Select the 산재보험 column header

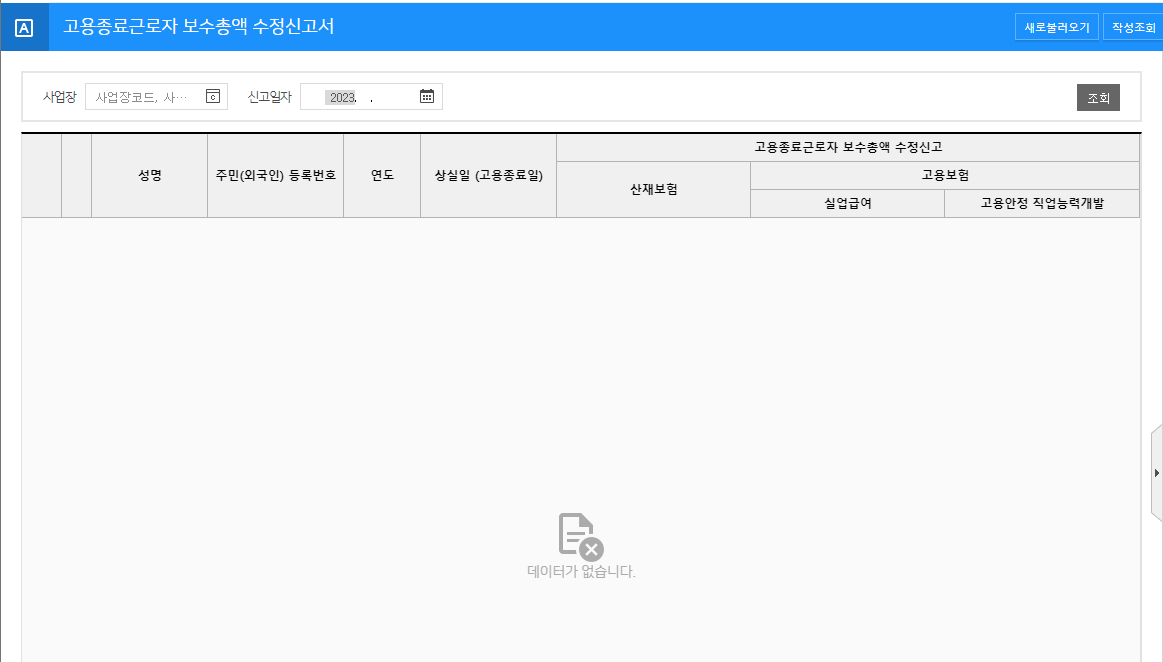point(653,190)
